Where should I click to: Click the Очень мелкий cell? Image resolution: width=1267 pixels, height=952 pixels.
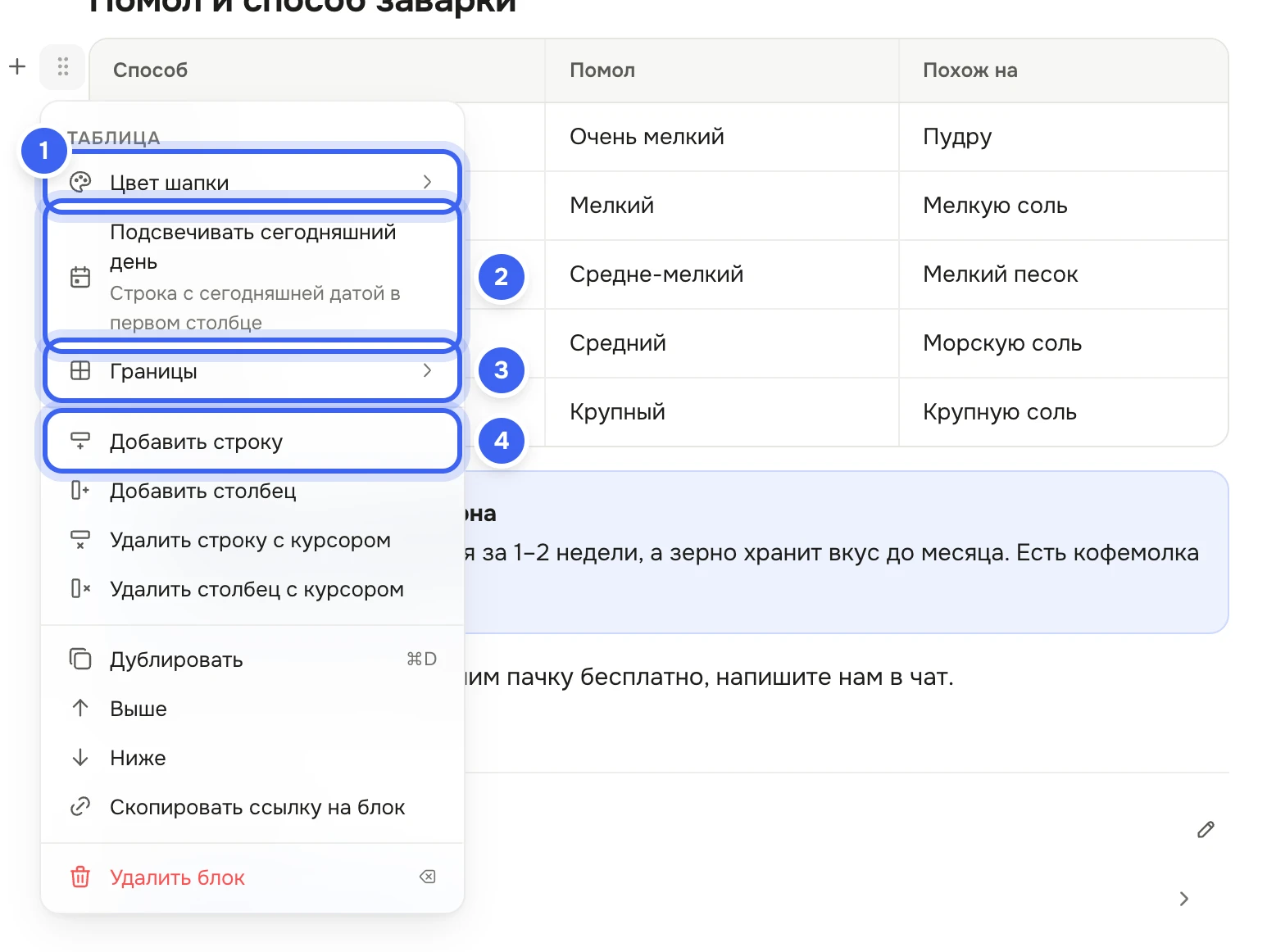coord(722,137)
